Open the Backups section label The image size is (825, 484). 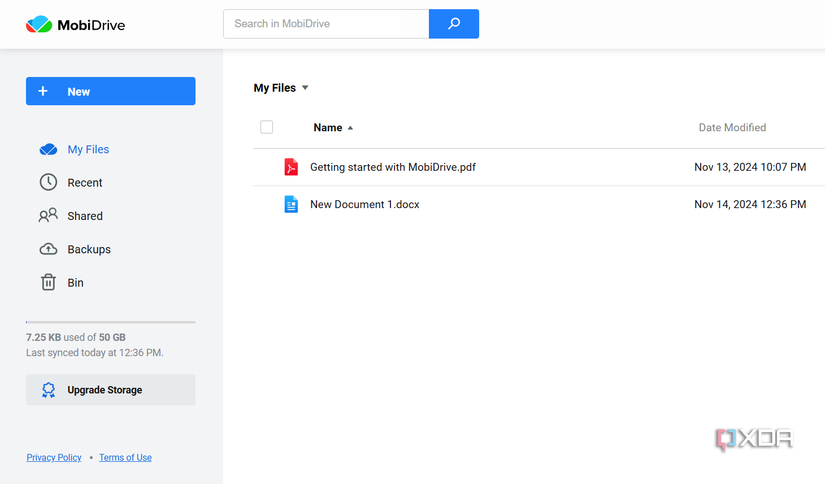[x=89, y=249]
